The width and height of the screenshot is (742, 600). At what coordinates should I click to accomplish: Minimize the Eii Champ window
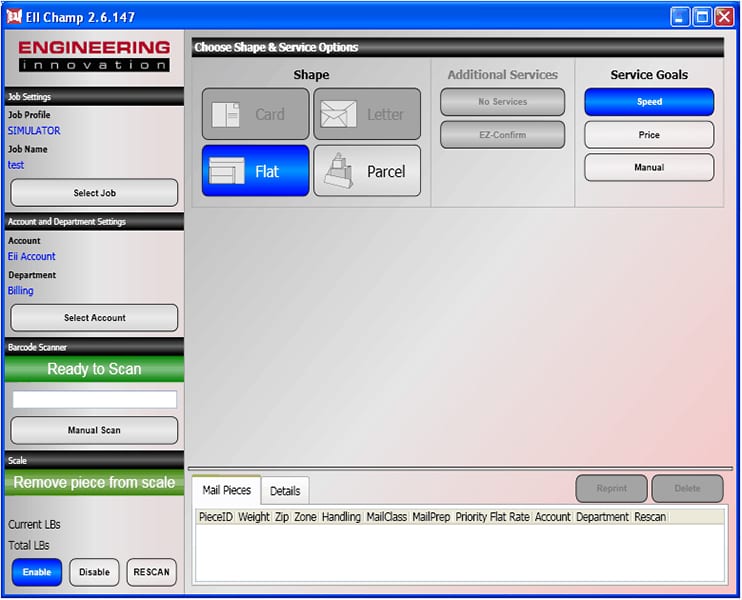click(680, 18)
